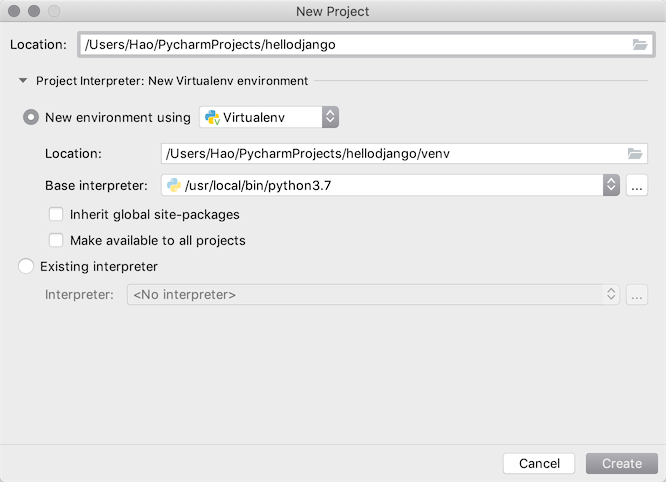Click the yellow minimize window button

[34, 12]
